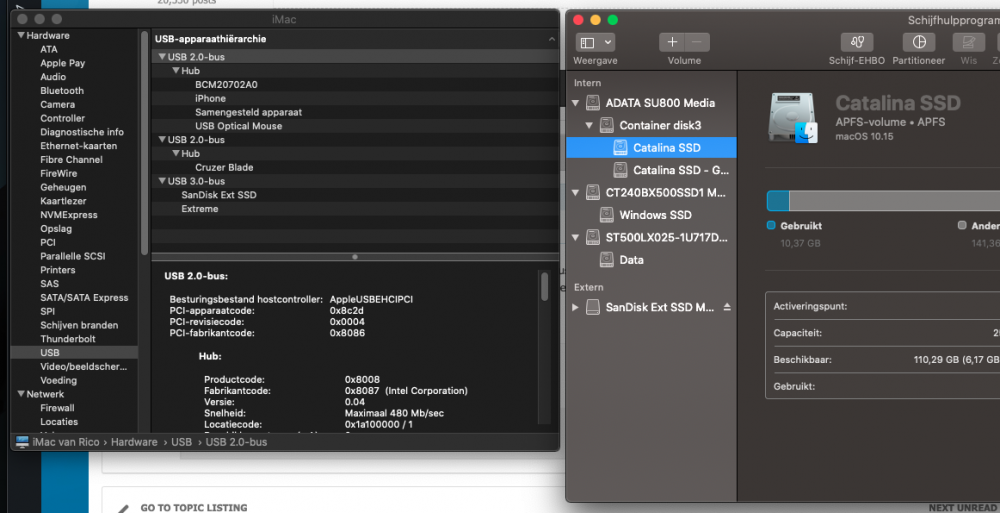Click the add volume plus button
Screen dimensions: 1000x513
coord(672,43)
